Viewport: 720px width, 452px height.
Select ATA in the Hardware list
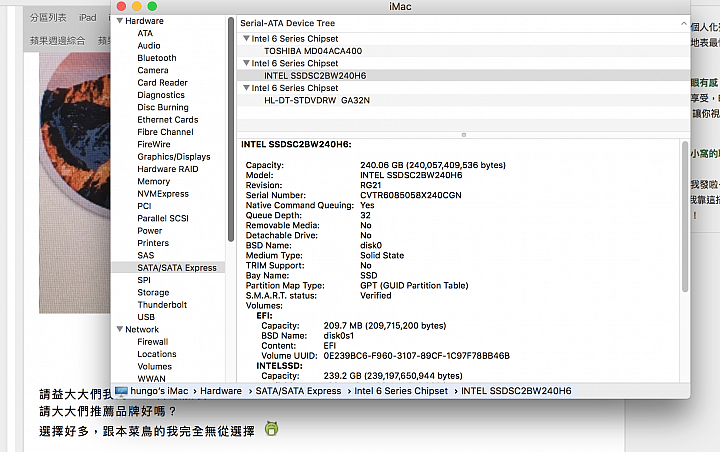[x=145, y=33]
